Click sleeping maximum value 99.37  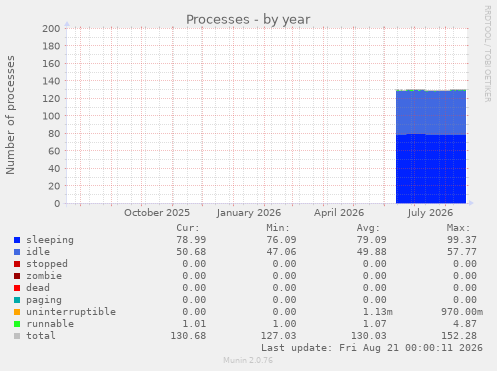pyautogui.click(x=462, y=240)
